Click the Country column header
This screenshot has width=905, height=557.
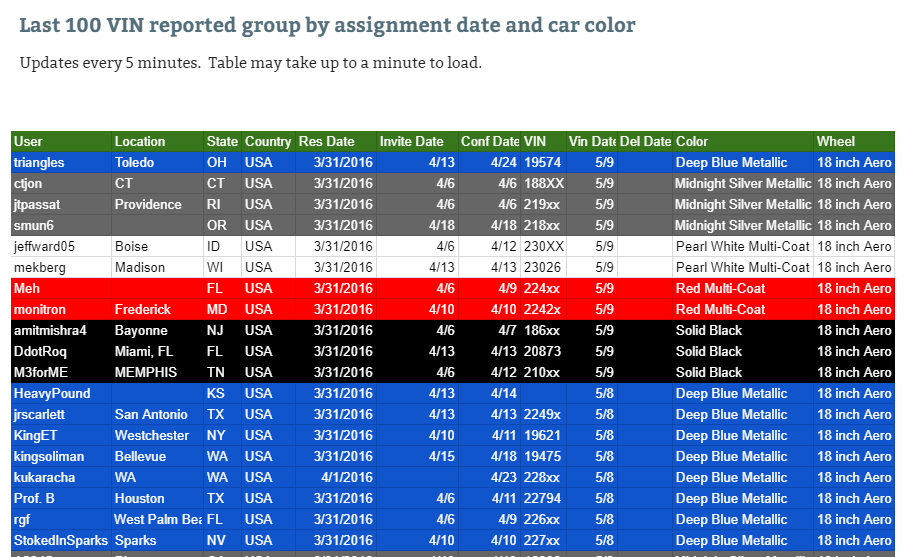point(268,141)
